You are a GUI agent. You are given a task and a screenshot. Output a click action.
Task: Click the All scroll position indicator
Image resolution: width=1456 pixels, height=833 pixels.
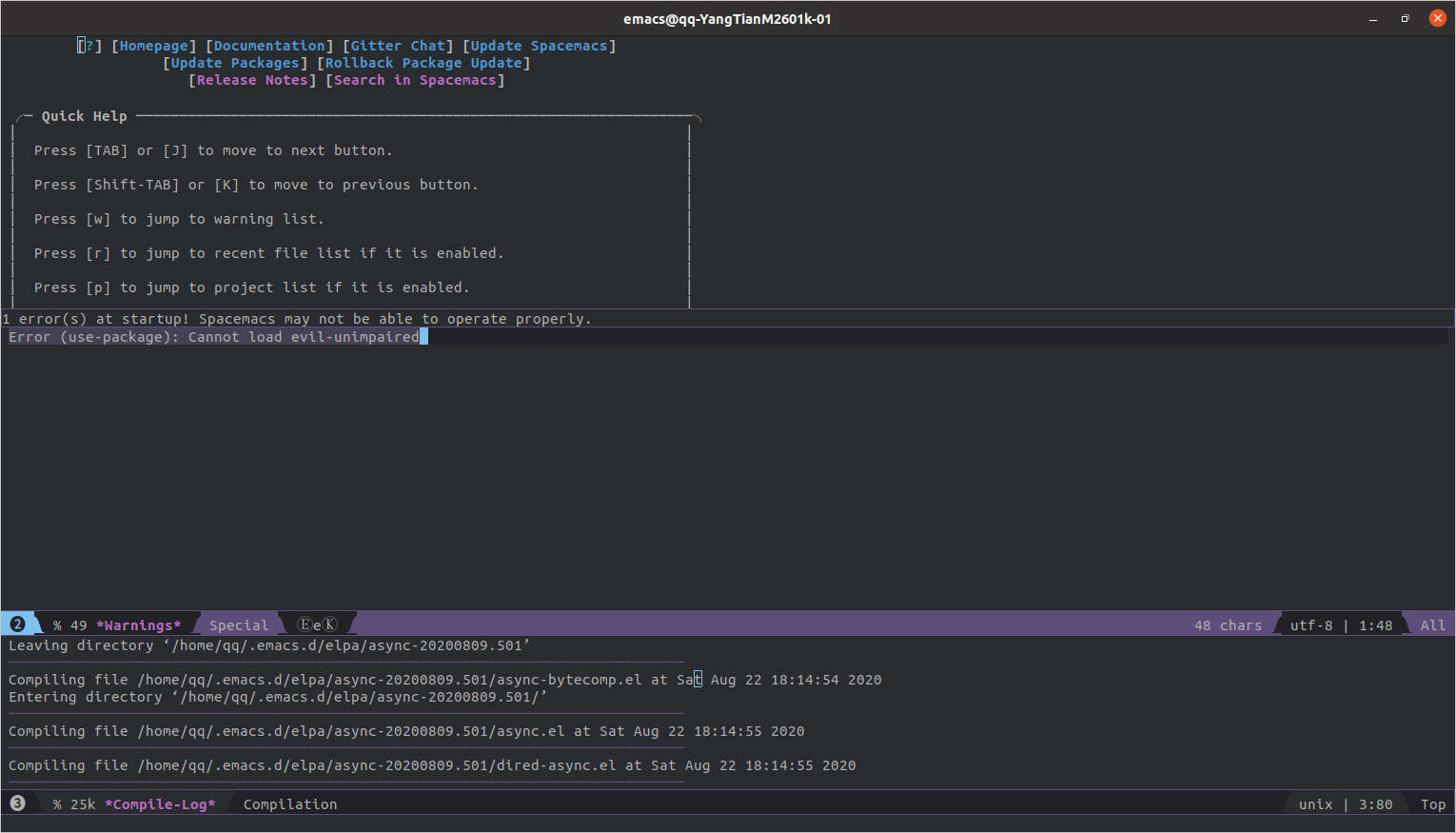(1432, 625)
